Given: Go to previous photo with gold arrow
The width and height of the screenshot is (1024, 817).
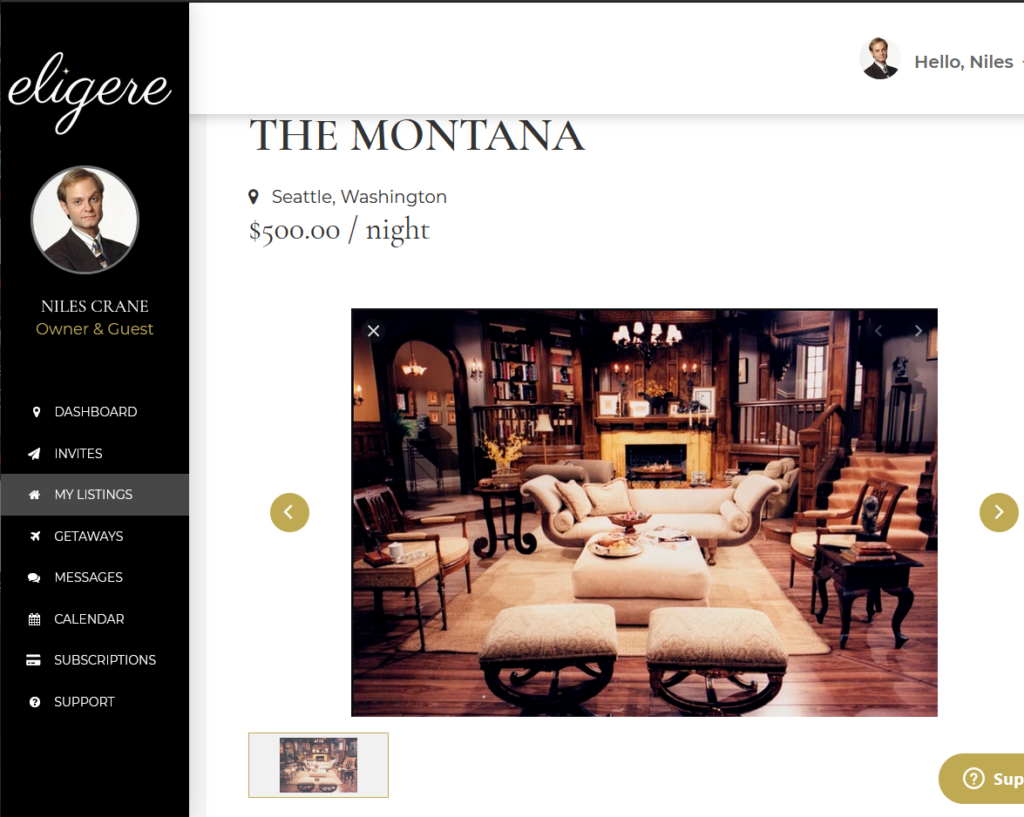Looking at the screenshot, I should point(290,513).
